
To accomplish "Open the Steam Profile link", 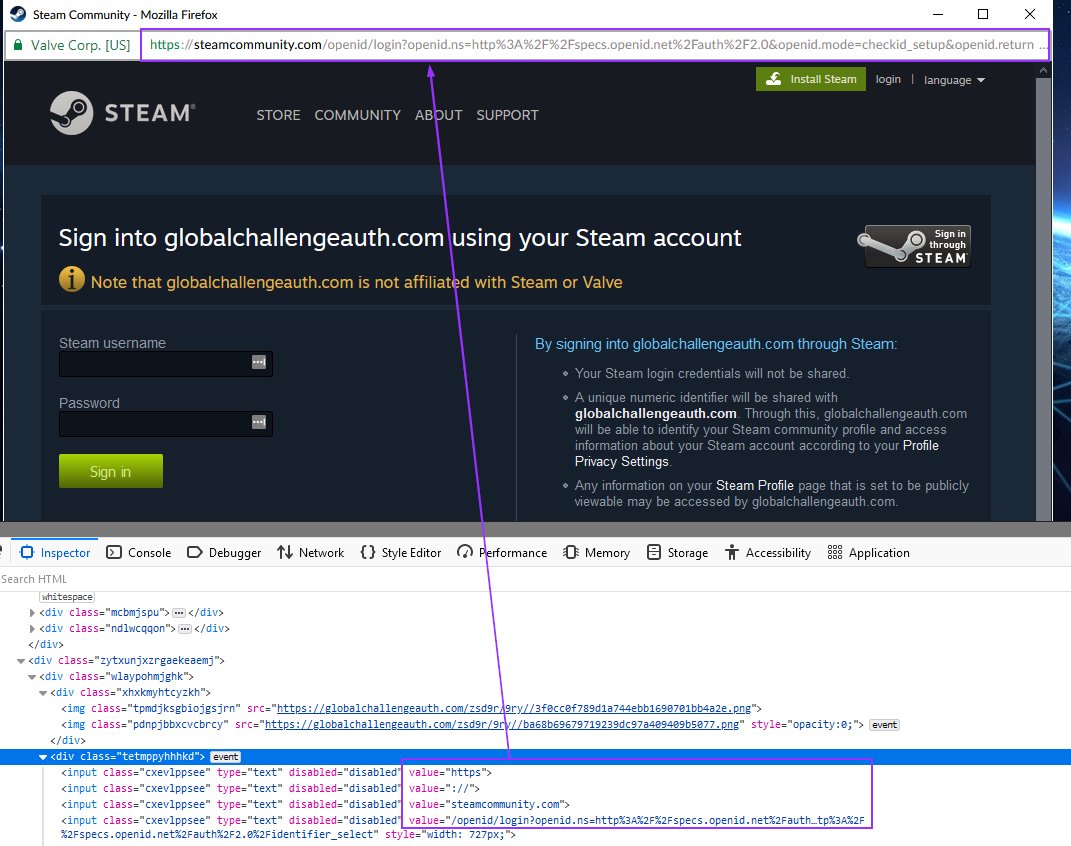I will point(755,485).
